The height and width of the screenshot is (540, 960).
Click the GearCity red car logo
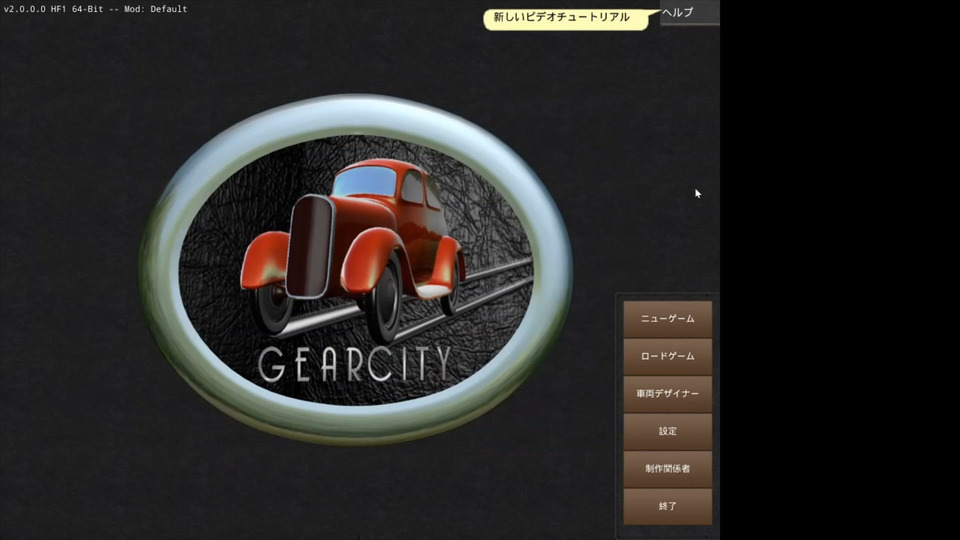coord(356,269)
